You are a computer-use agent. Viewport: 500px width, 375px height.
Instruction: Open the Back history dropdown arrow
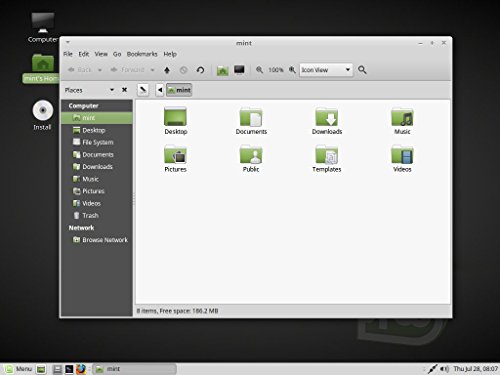(x=100, y=70)
